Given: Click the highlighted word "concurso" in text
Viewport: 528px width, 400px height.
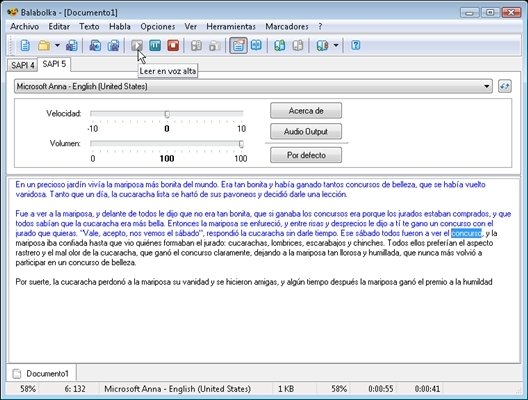Looking at the screenshot, I should click(466, 233).
